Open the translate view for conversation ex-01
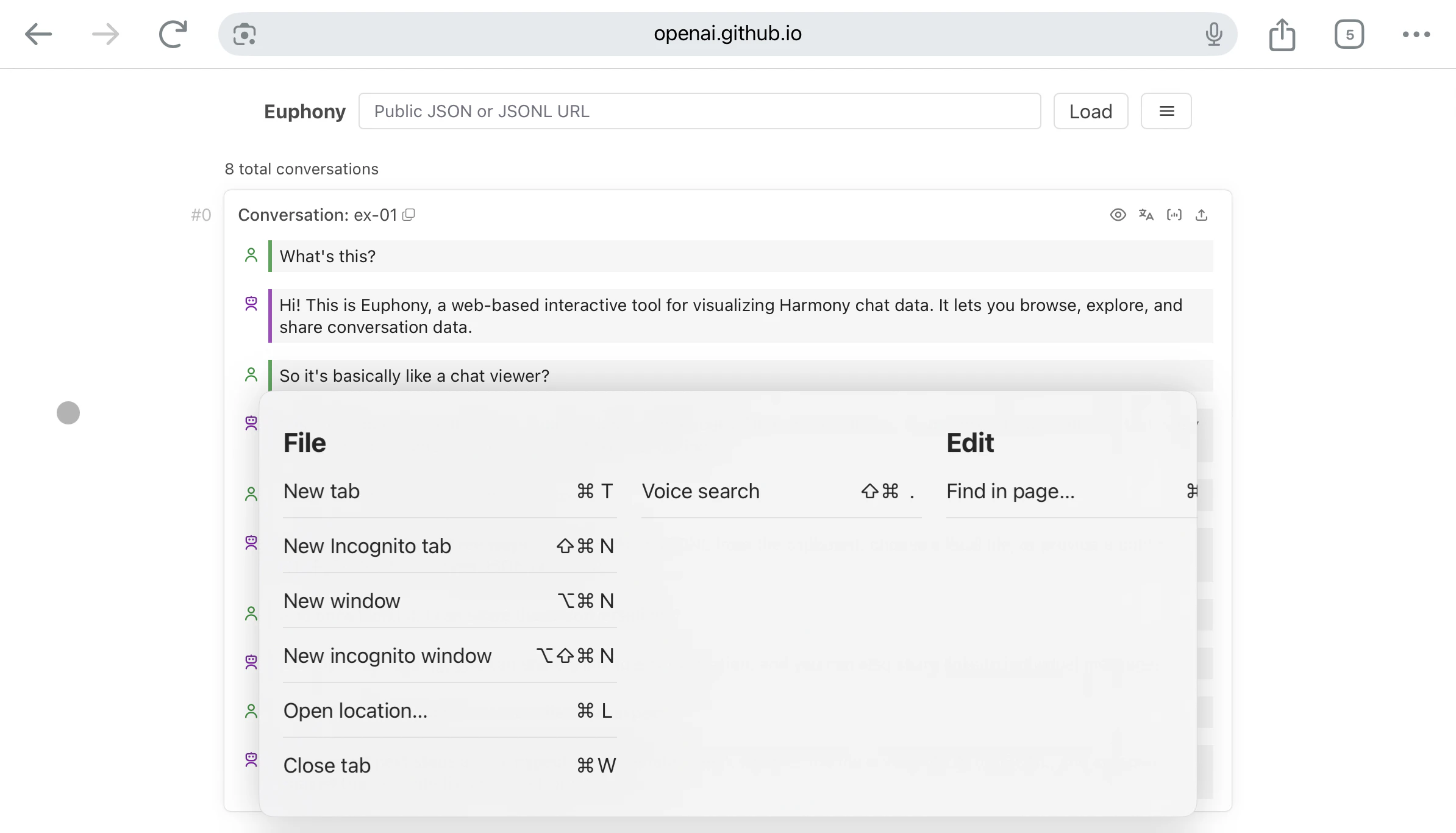The height and width of the screenshot is (833, 1456). click(x=1146, y=215)
